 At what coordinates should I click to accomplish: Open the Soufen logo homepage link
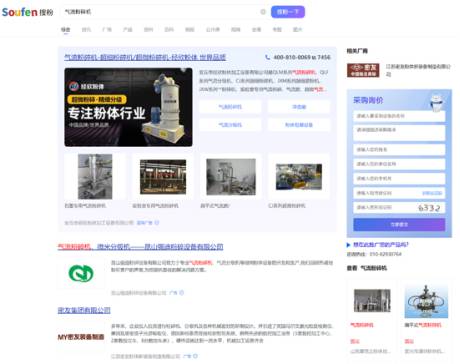[27, 12]
